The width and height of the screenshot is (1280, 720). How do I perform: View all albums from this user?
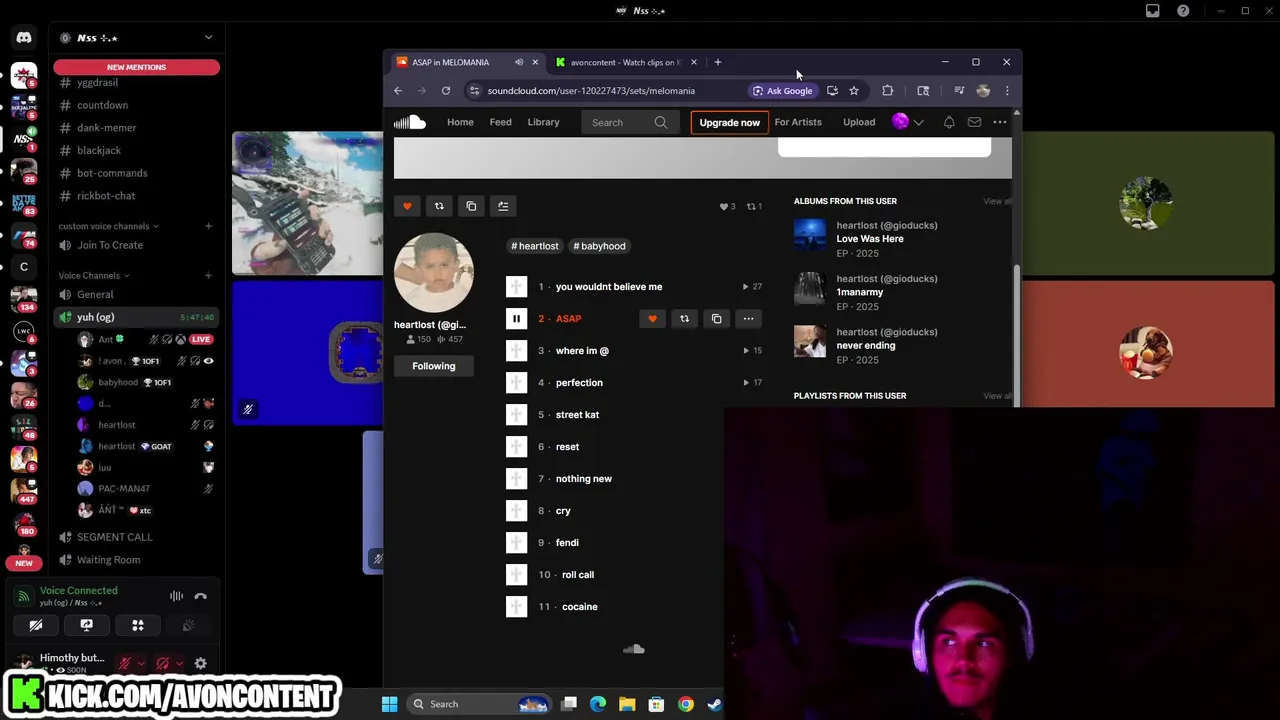tap(997, 201)
